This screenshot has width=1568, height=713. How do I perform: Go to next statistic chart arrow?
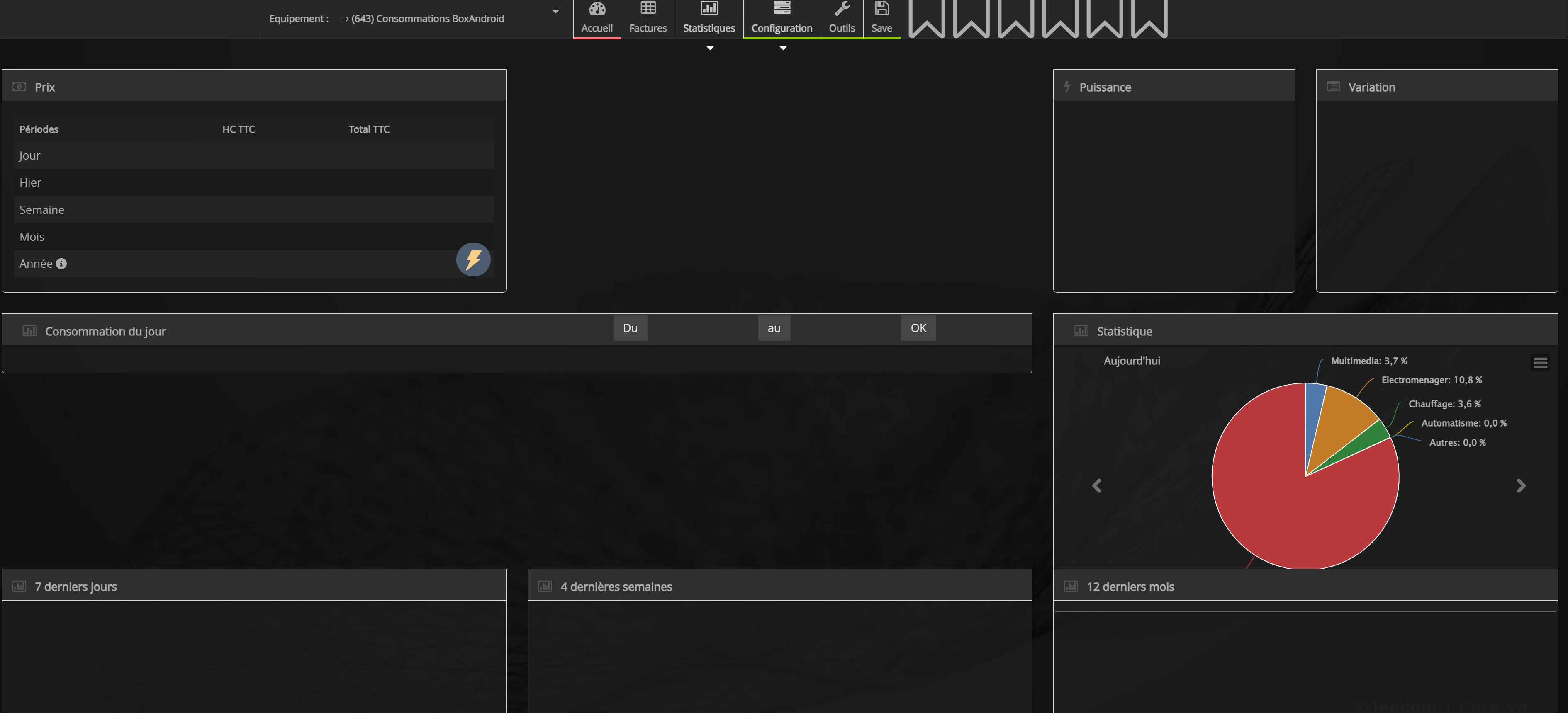click(1521, 485)
